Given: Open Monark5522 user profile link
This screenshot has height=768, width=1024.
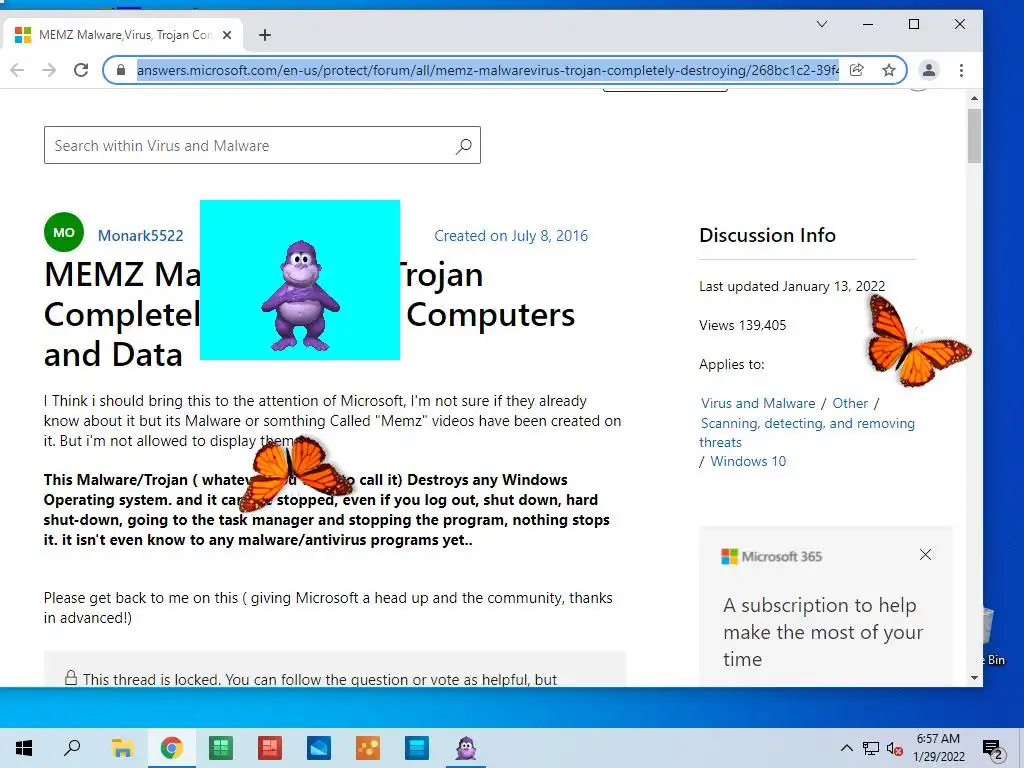Looking at the screenshot, I should click(x=140, y=235).
